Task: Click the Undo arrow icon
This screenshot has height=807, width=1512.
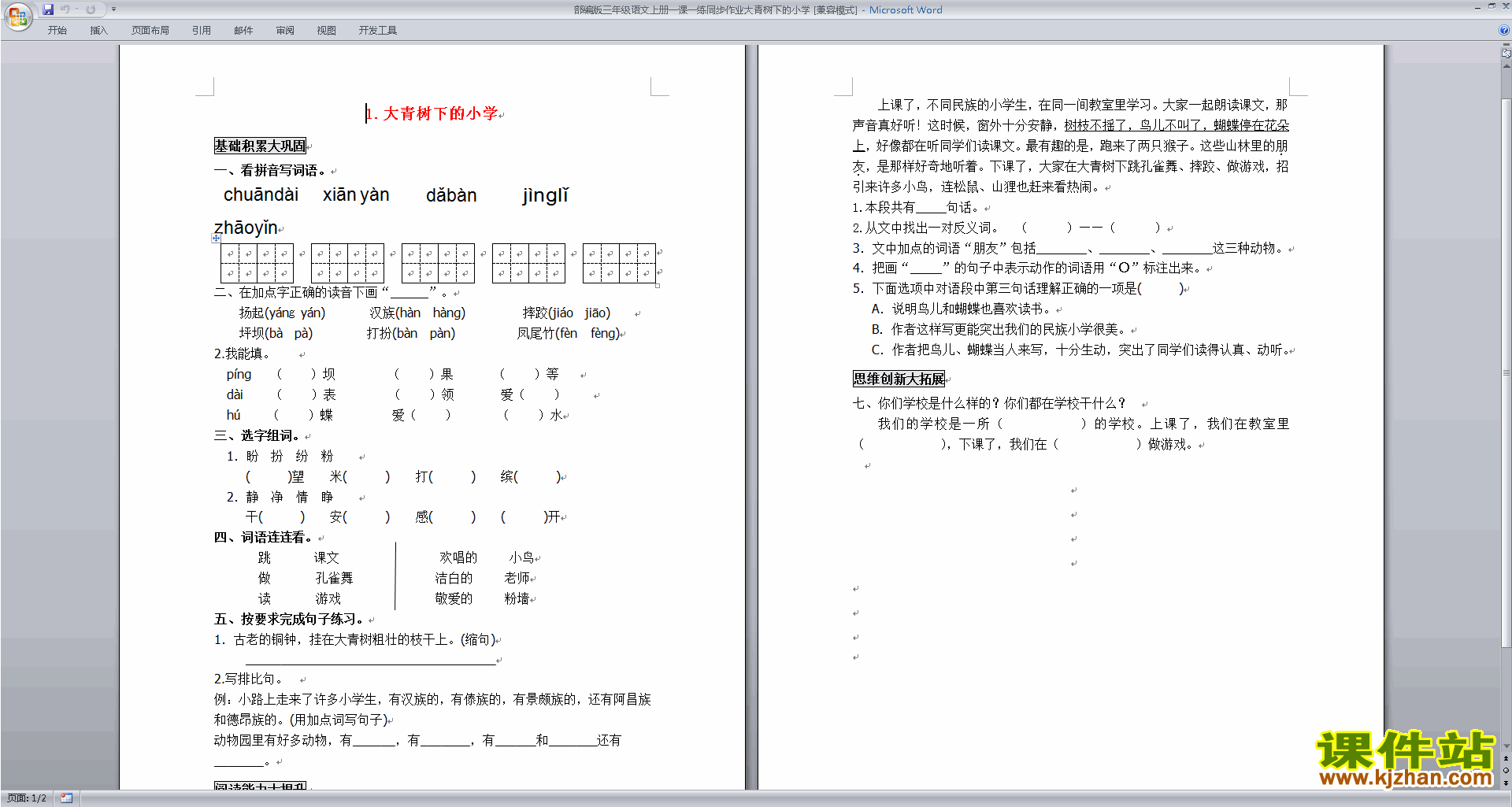Action: click(x=65, y=9)
